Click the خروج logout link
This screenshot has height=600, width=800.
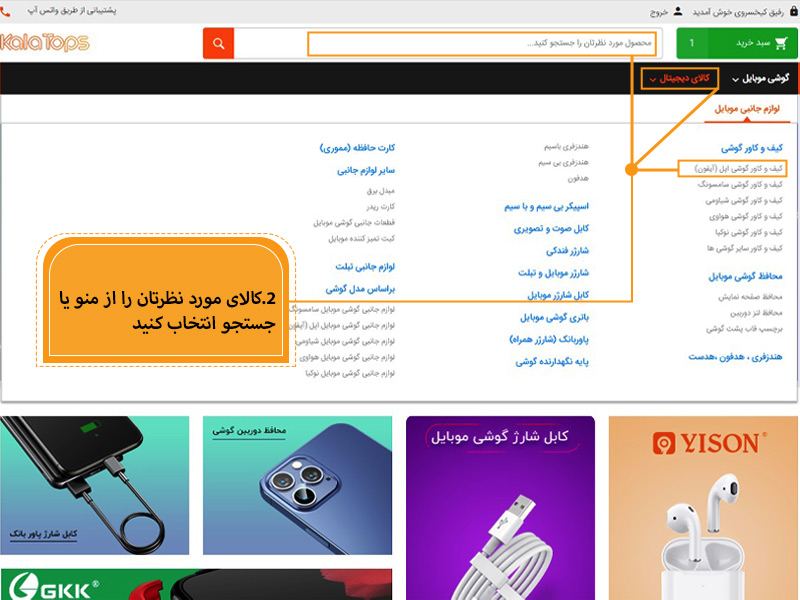tap(658, 12)
